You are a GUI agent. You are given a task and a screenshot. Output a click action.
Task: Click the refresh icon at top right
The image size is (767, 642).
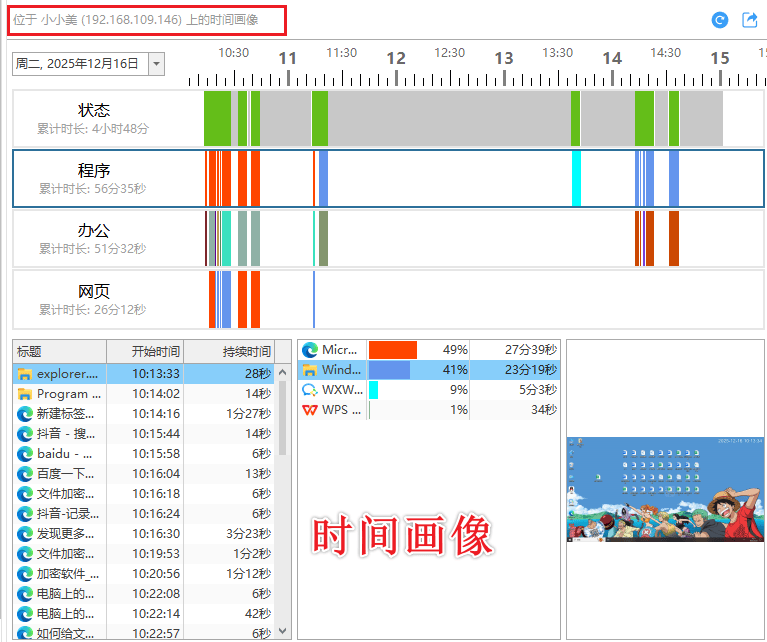719,20
